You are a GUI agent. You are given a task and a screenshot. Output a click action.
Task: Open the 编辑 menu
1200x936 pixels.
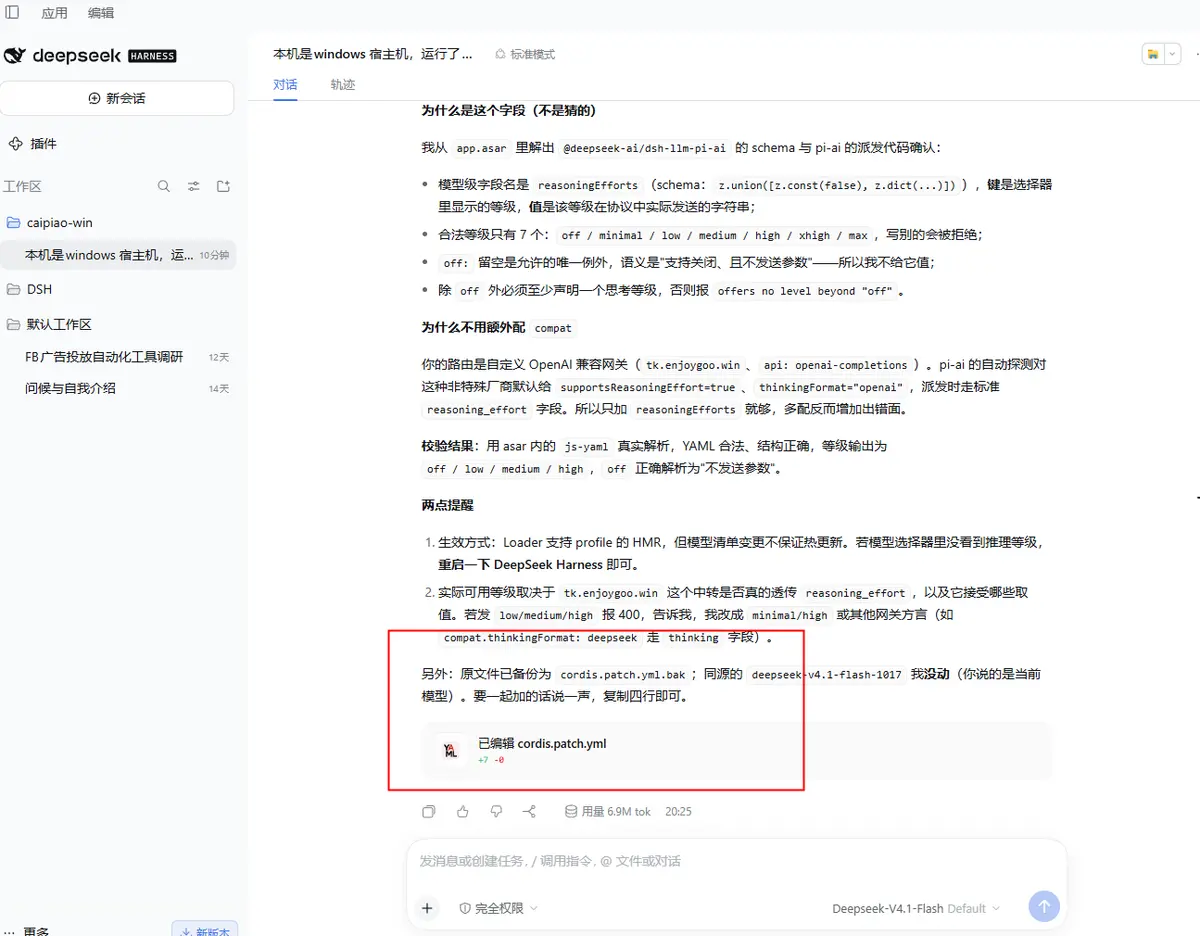pyautogui.click(x=100, y=13)
